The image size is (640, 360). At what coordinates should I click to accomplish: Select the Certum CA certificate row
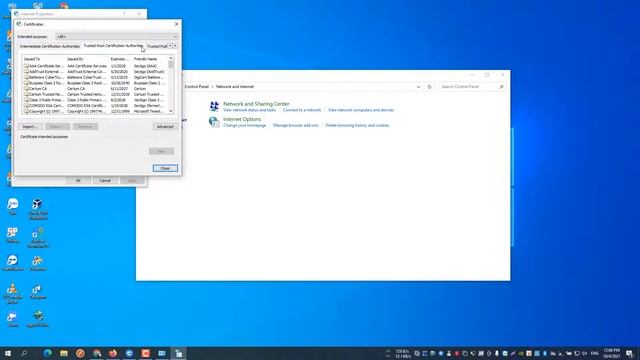(95, 89)
